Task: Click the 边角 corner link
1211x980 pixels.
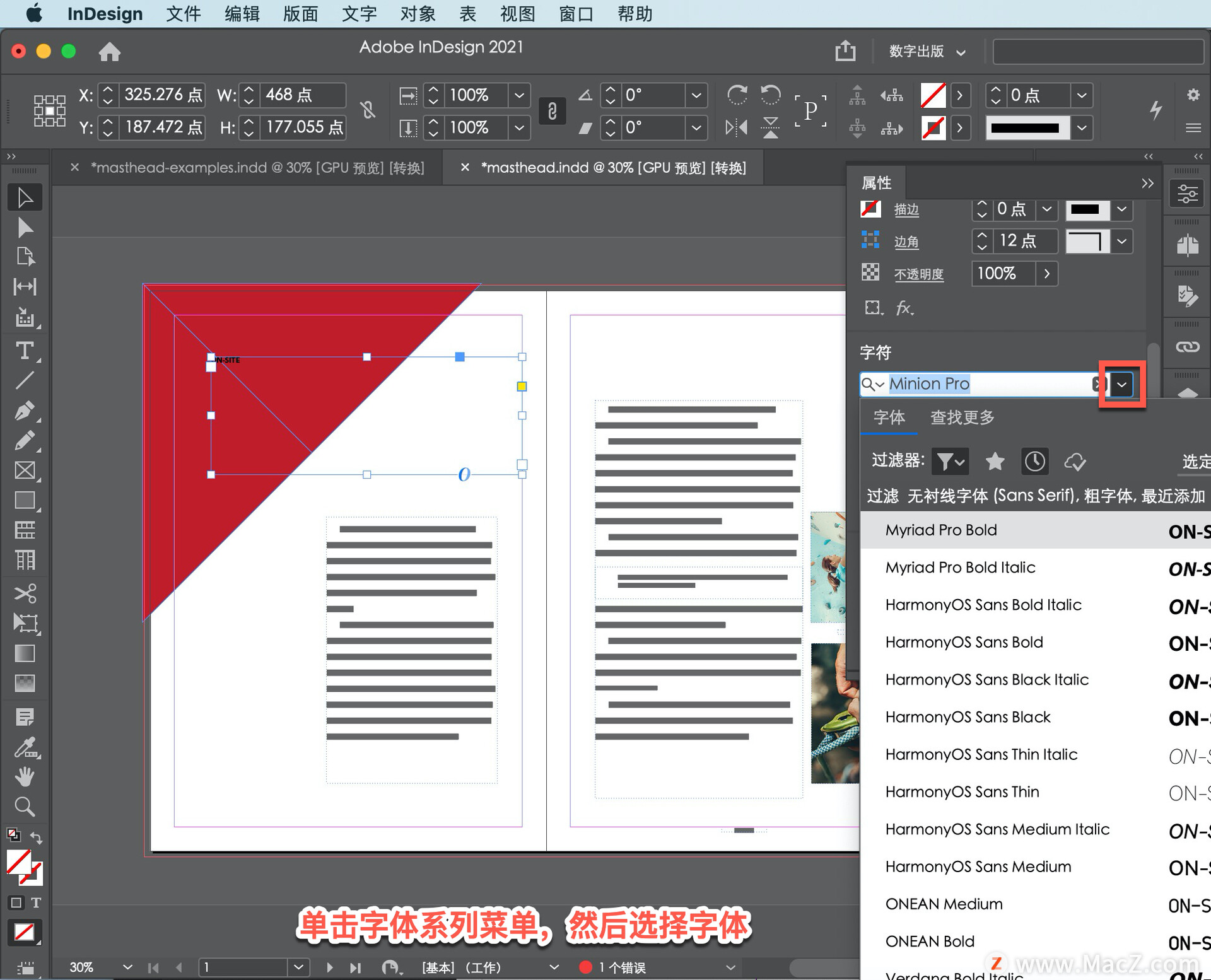Action: (x=906, y=242)
